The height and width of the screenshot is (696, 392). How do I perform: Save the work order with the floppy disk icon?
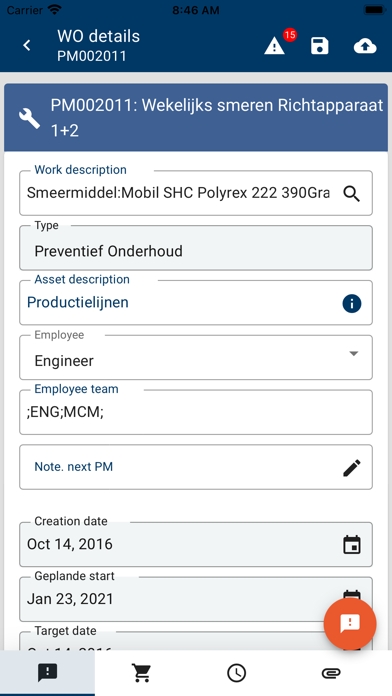(x=320, y=46)
